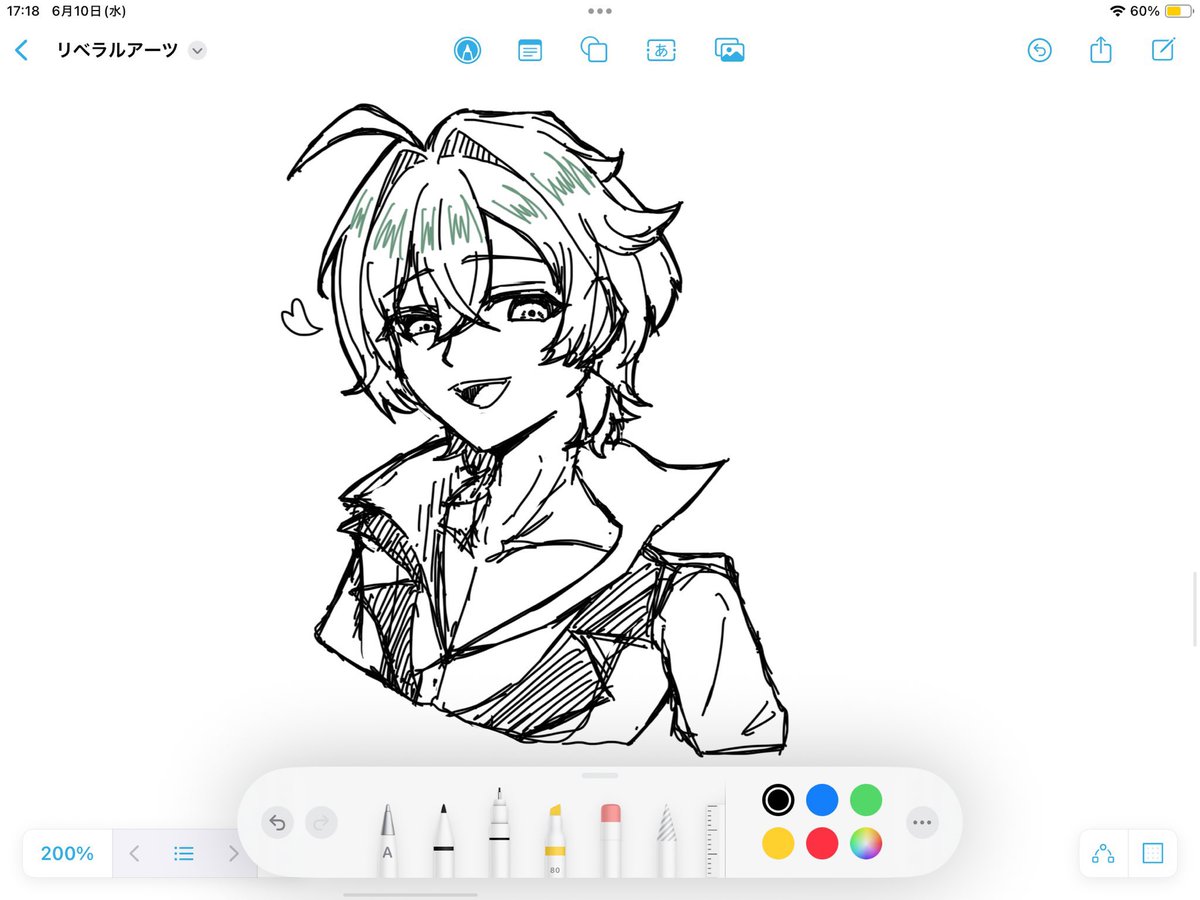
Task: Select the drawing pen tool in top toolbar
Action: pos(466,50)
